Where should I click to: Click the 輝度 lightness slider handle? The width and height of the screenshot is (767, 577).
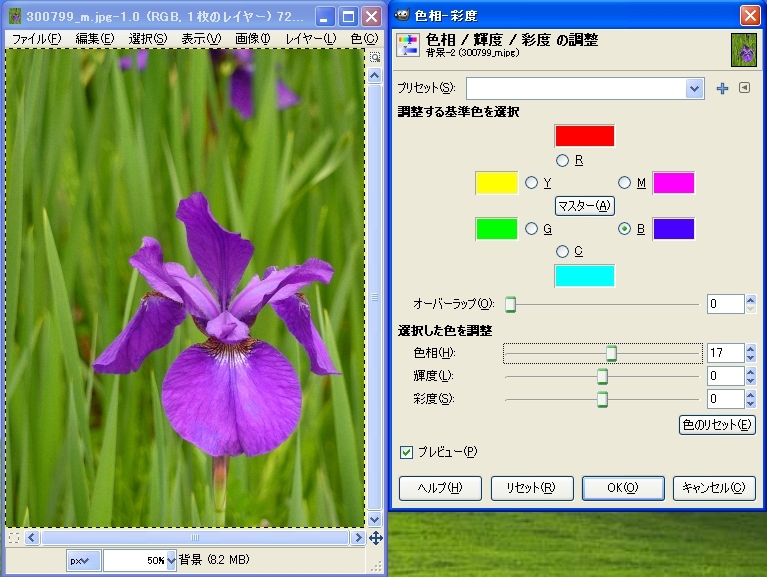click(x=602, y=376)
